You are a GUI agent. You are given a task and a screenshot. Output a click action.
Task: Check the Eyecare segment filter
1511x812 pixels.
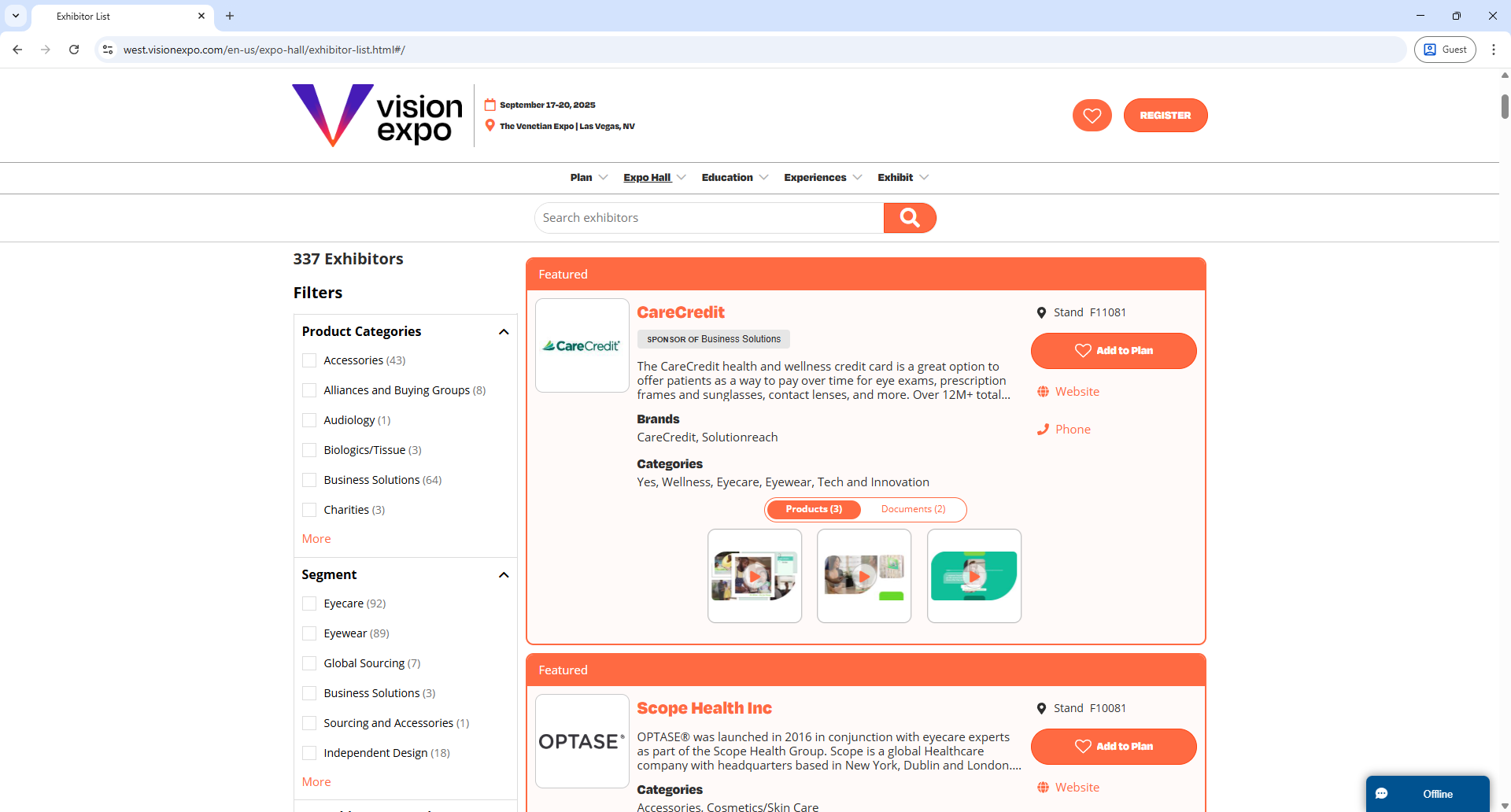point(309,603)
